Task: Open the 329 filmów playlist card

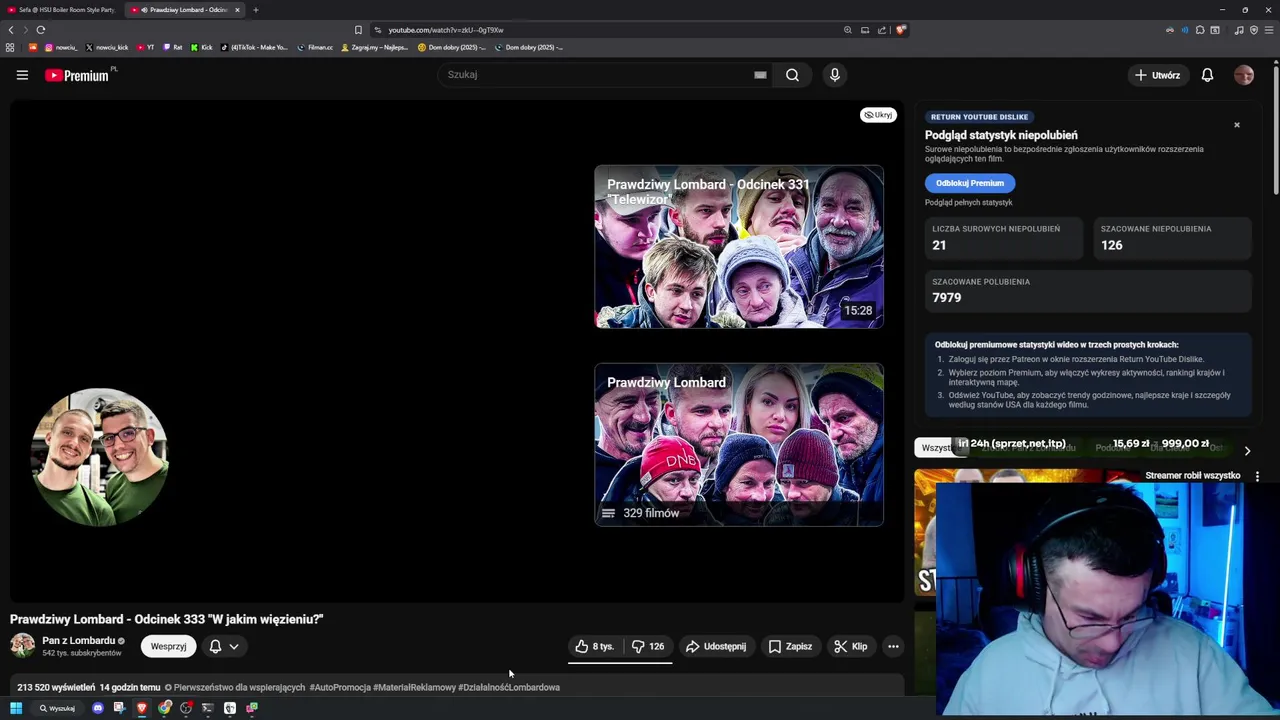Action: tap(739, 445)
